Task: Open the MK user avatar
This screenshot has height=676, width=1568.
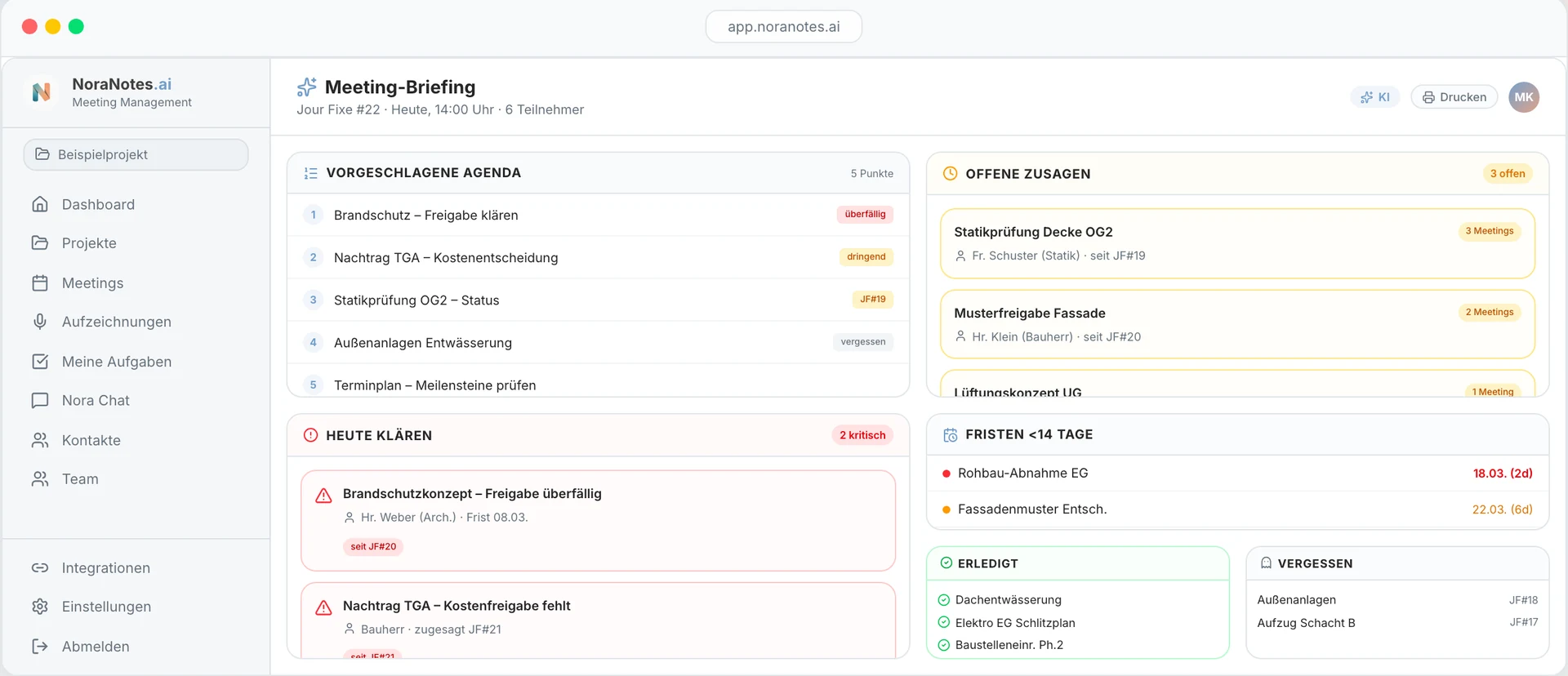Action: [x=1524, y=97]
